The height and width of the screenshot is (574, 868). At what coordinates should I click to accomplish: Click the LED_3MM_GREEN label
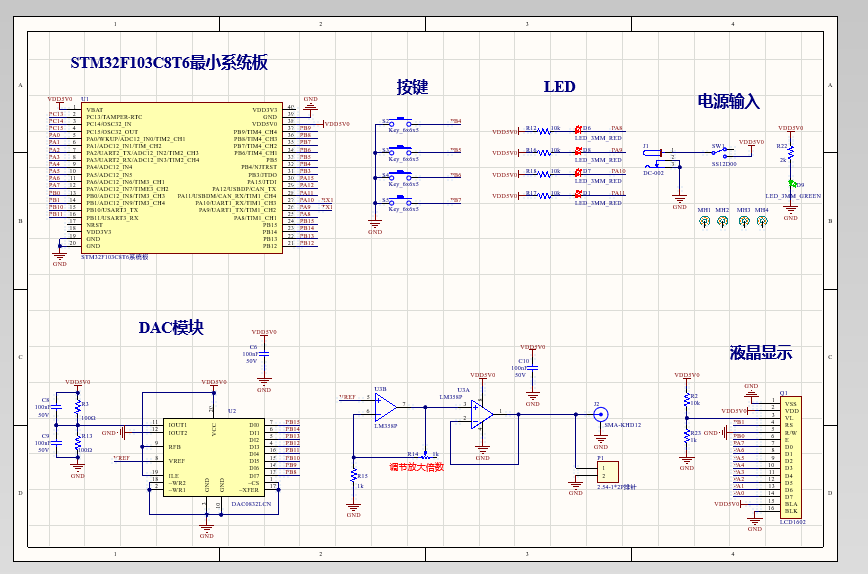(793, 196)
